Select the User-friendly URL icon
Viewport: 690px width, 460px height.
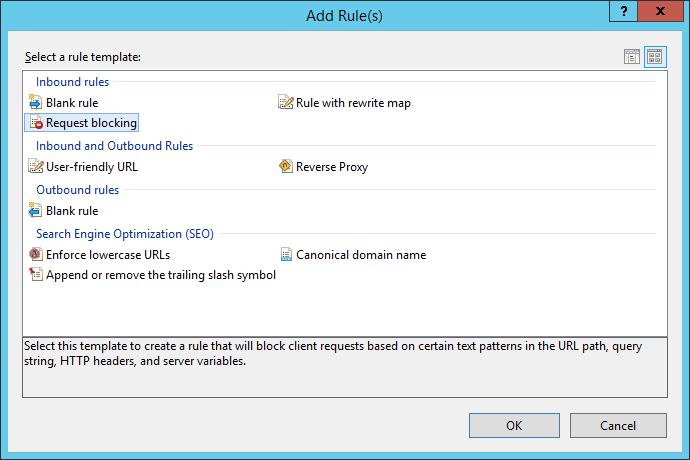coord(37,167)
